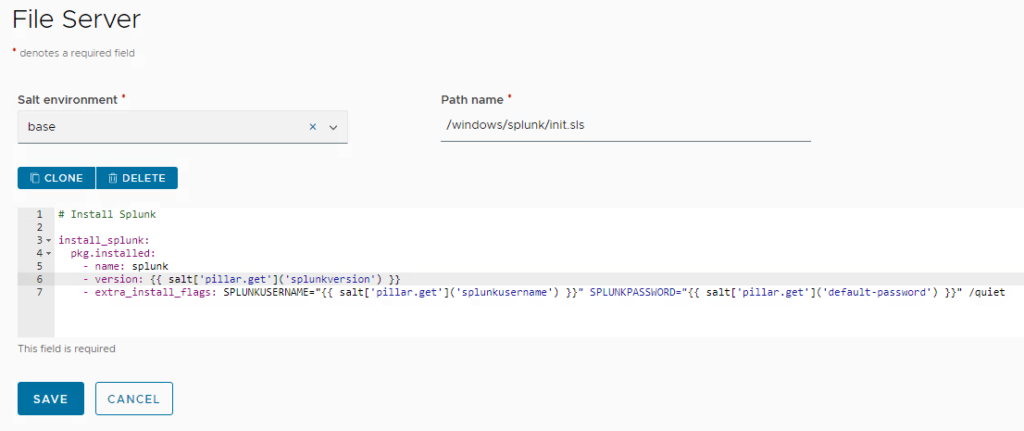Save the file server changes

tap(50, 398)
